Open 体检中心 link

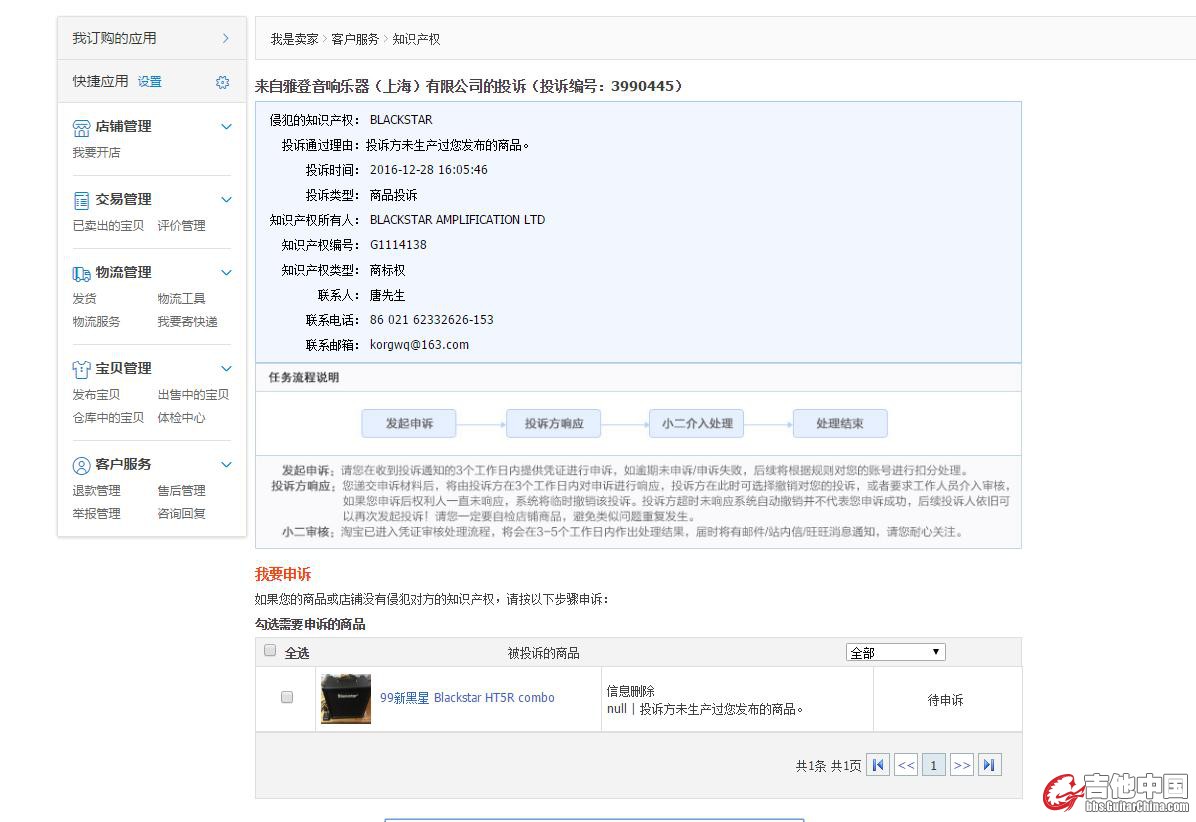pyautogui.click(x=182, y=418)
